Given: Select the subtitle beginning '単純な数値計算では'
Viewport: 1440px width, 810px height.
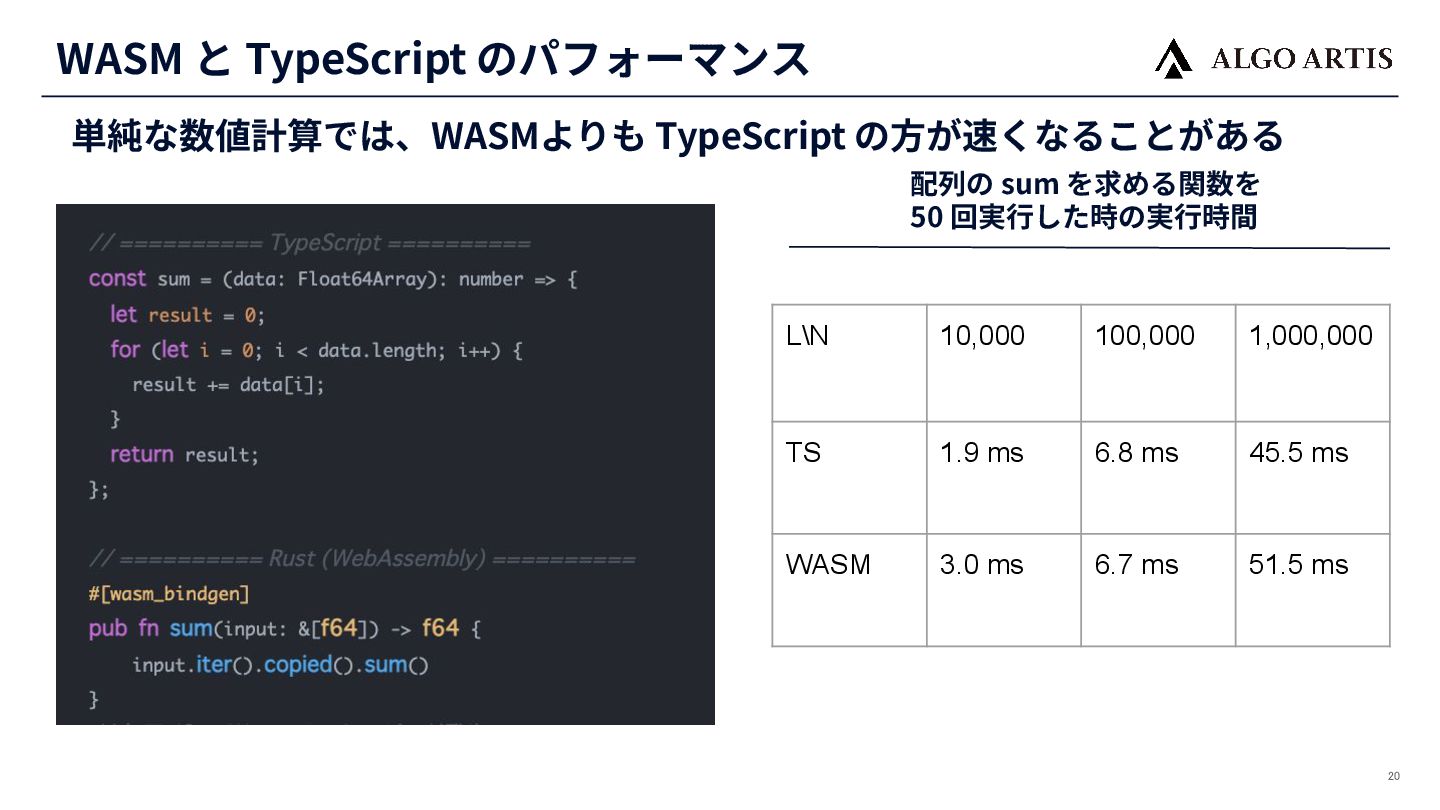Looking at the screenshot, I should point(677,135).
